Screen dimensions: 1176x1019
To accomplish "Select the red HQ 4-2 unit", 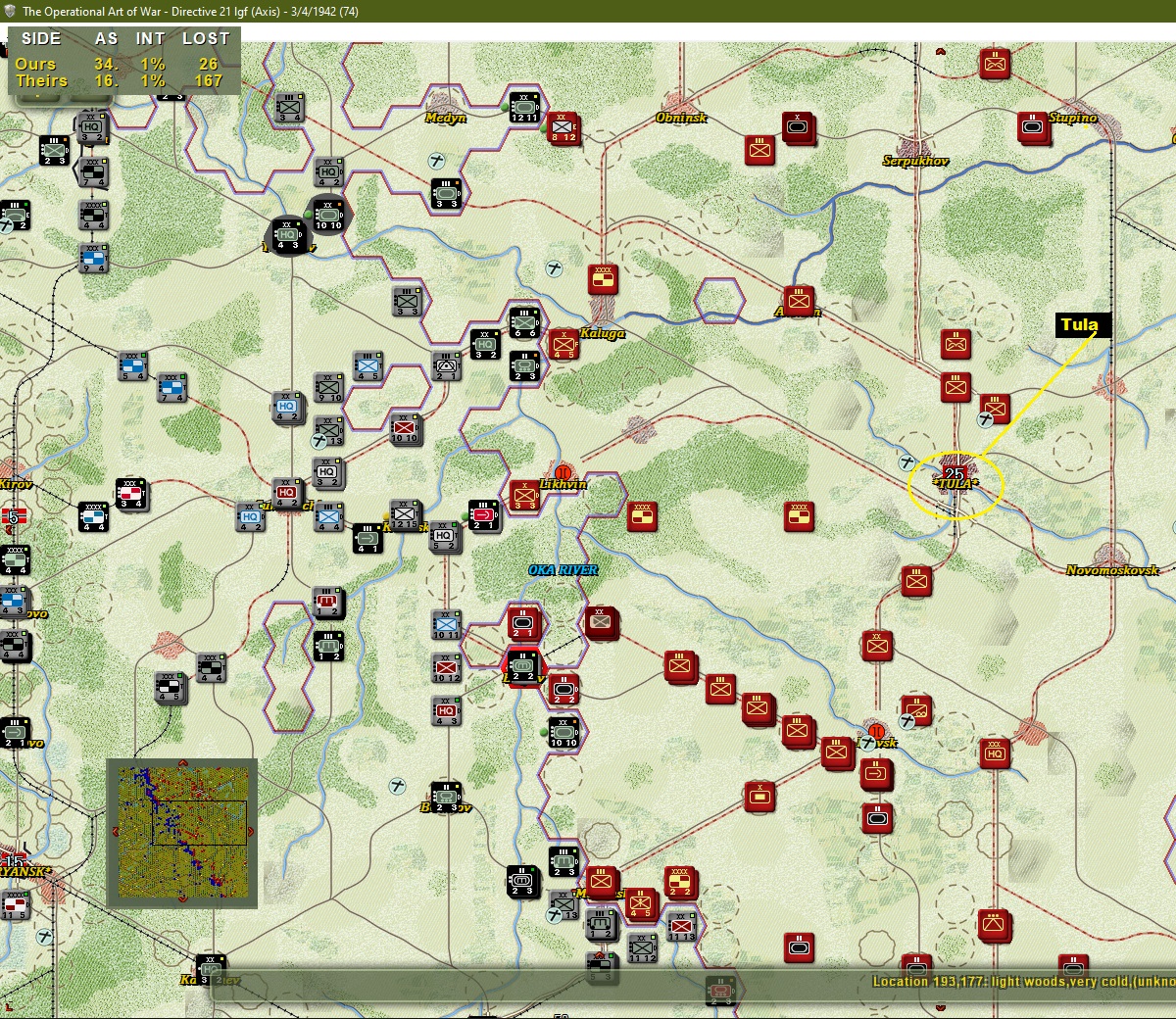I will click(287, 493).
